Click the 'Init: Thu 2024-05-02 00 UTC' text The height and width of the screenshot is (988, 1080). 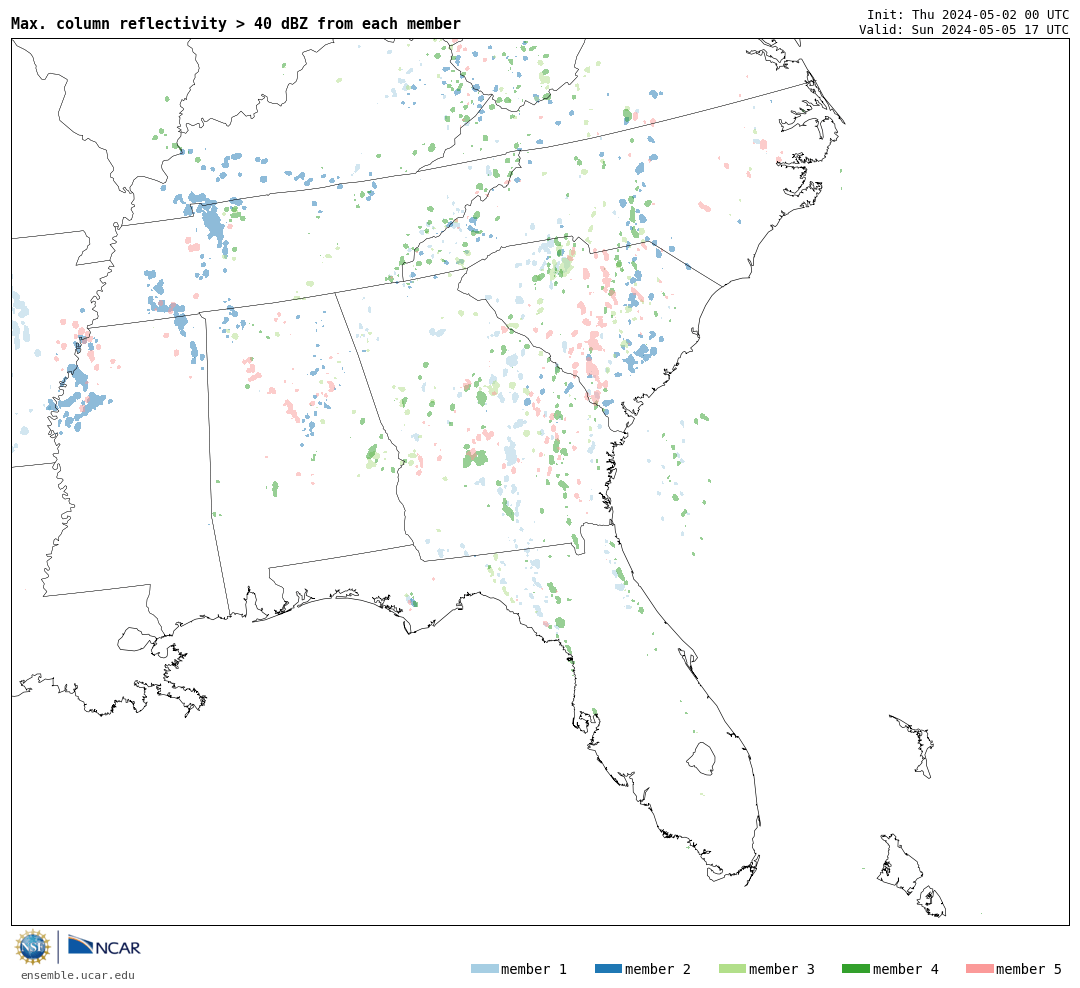[968, 14]
